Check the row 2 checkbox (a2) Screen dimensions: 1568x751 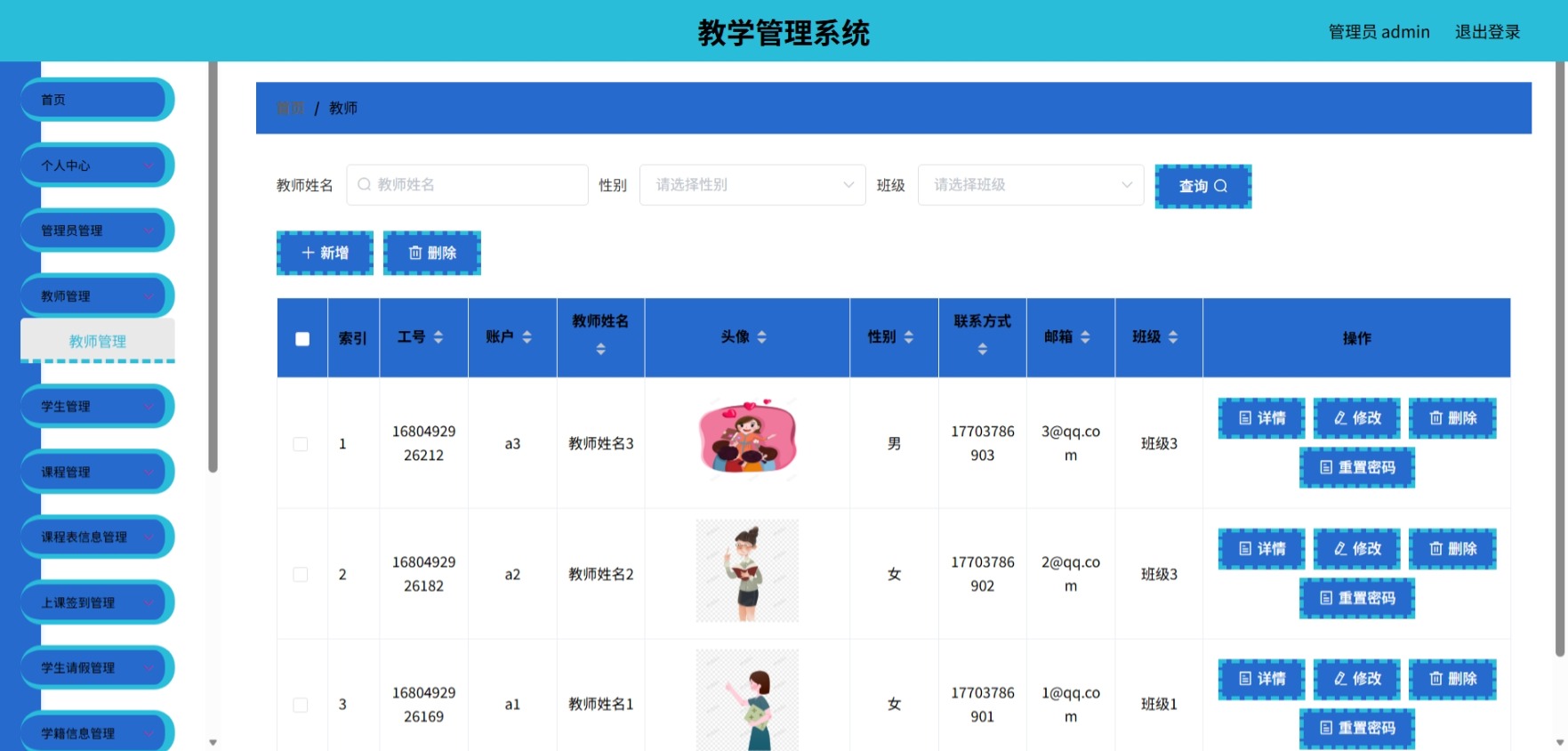click(301, 575)
